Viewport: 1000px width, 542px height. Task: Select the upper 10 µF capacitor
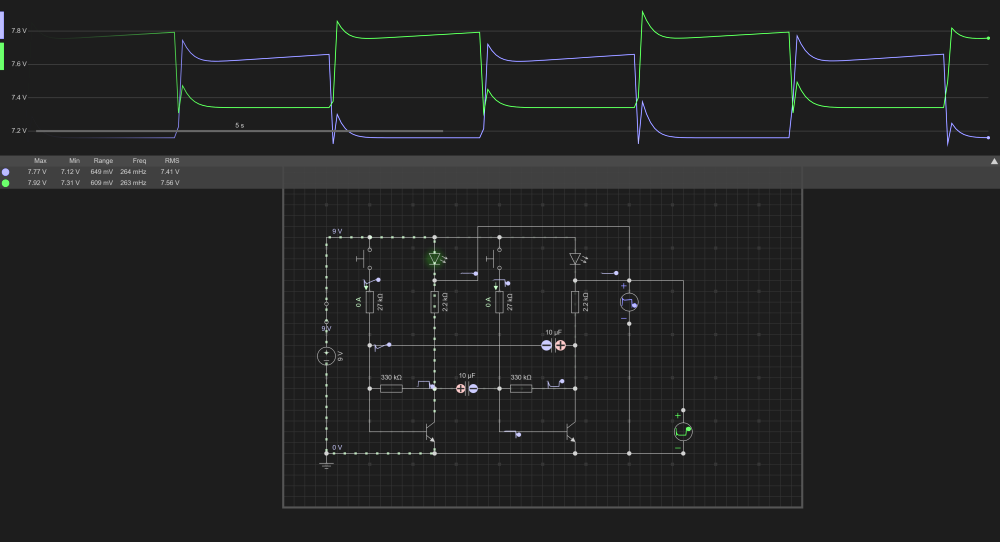(553, 345)
